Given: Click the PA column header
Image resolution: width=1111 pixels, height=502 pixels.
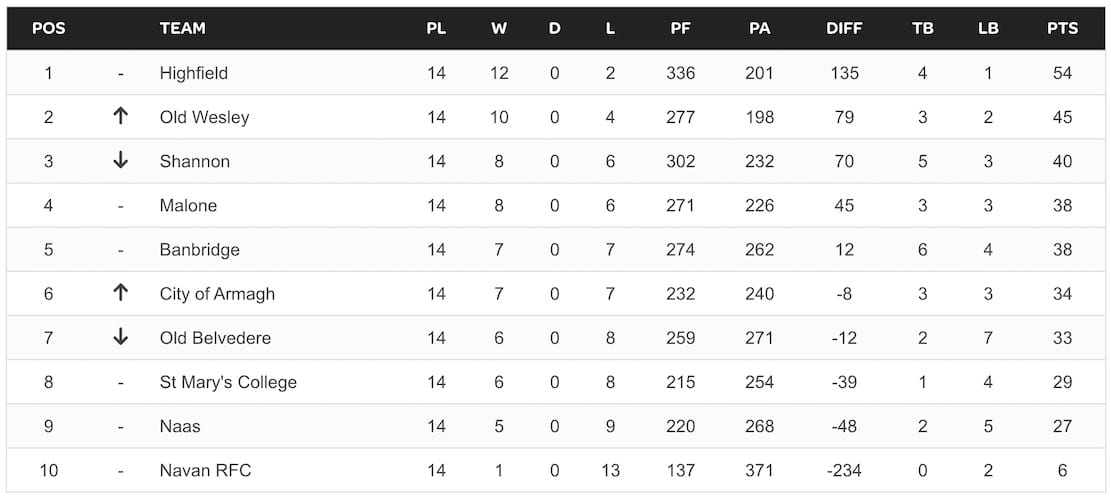Looking at the screenshot, I should [x=760, y=28].
